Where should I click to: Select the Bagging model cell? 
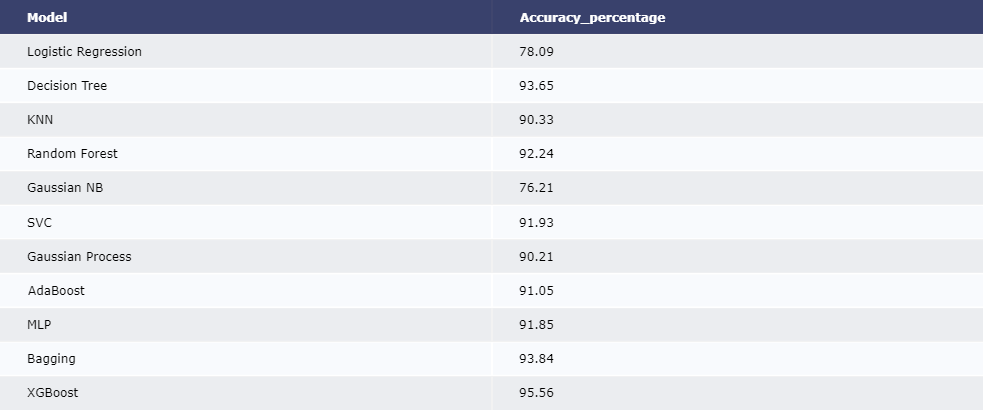click(x=51, y=359)
